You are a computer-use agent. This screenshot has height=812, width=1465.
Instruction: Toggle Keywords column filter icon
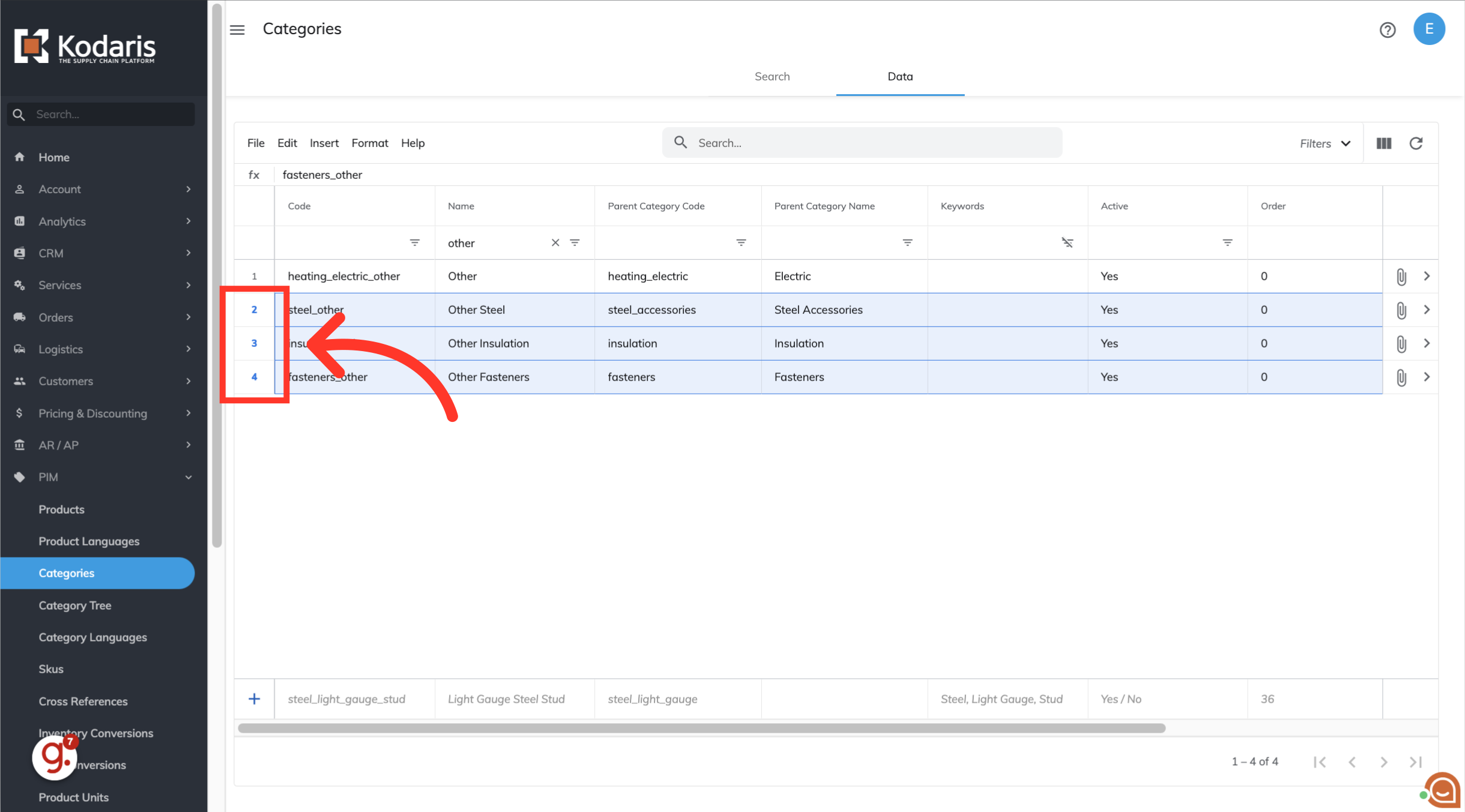pos(1067,242)
